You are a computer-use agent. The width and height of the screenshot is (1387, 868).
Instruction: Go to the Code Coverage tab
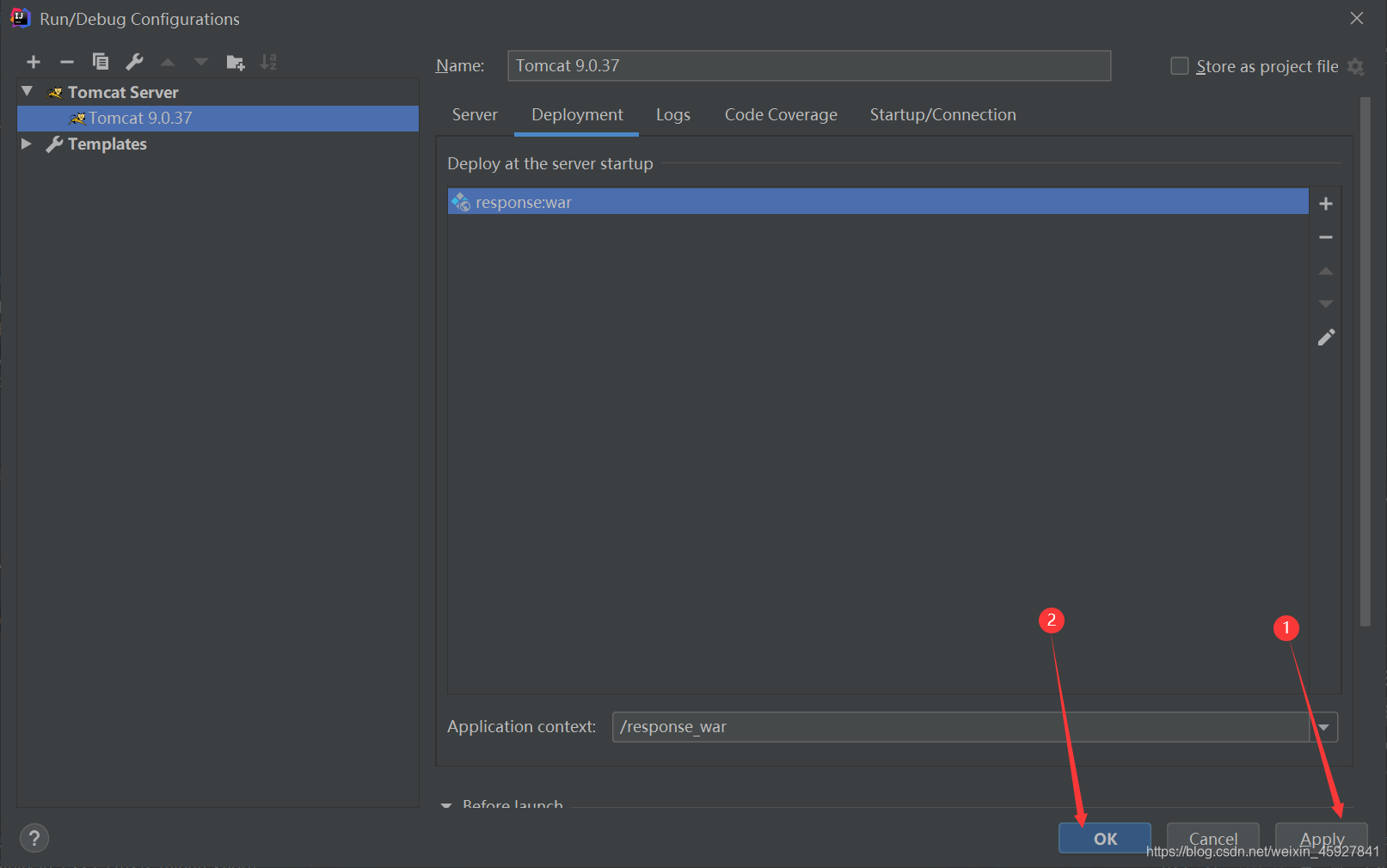pyautogui.click(x=781, y=115)
